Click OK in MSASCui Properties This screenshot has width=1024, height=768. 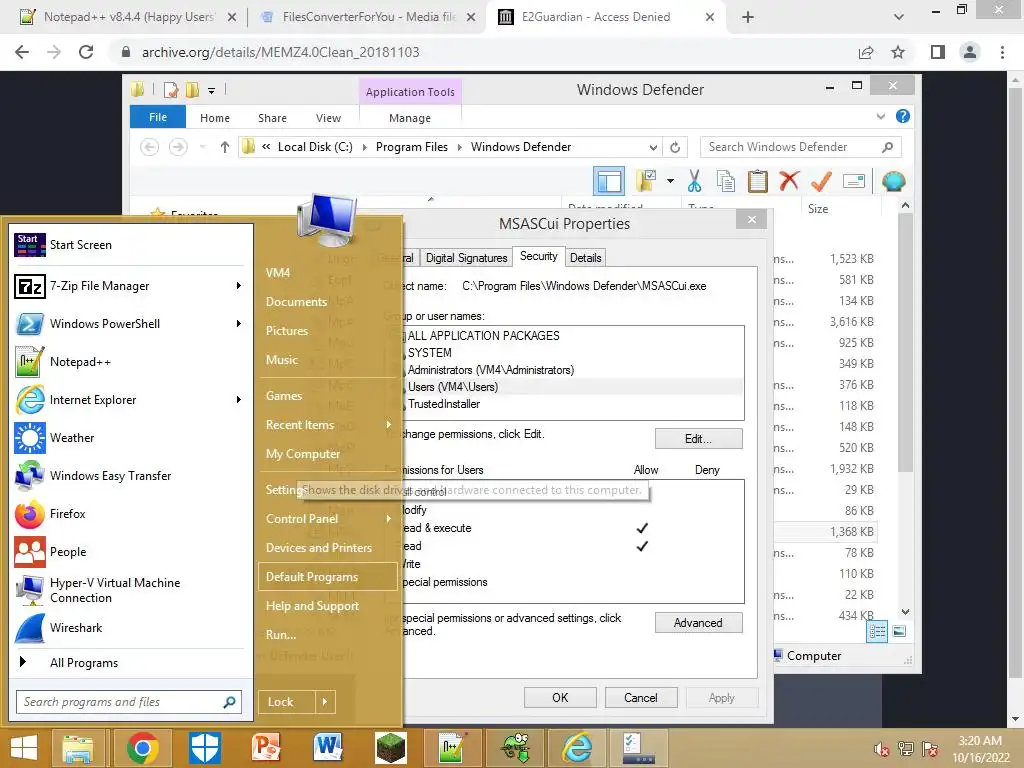tap(560, 697)
